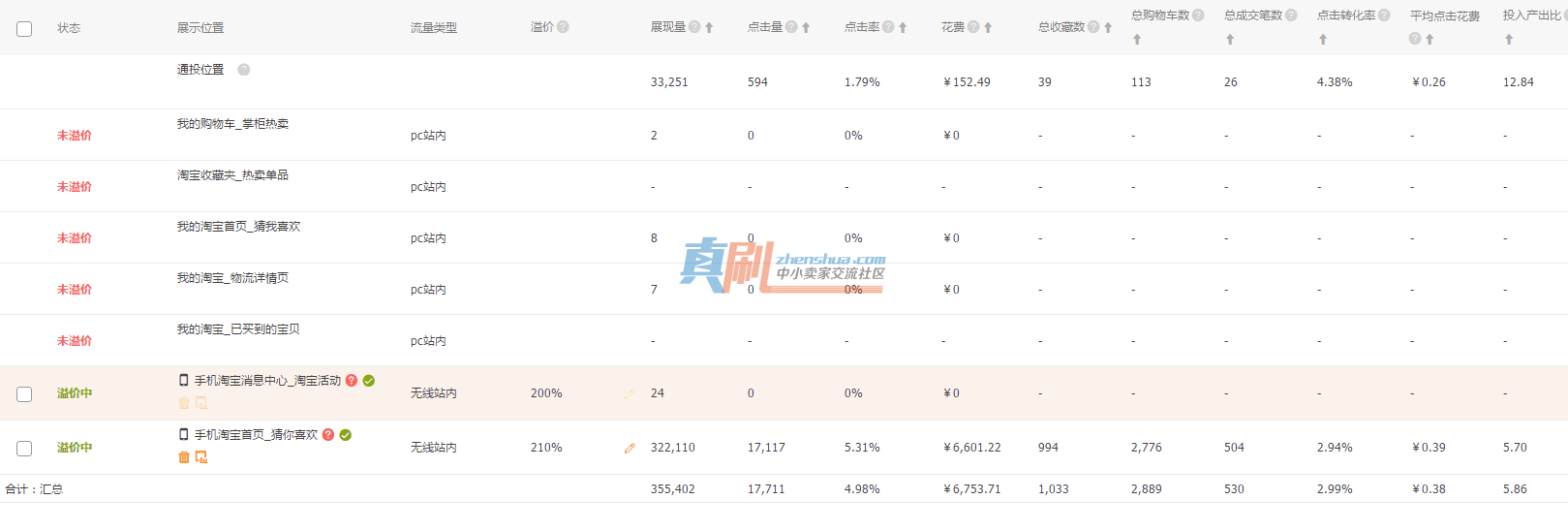Viewport: 1568px width, 531px height.
Task: Open help icon next to 溢价 header
Action: 563,27
